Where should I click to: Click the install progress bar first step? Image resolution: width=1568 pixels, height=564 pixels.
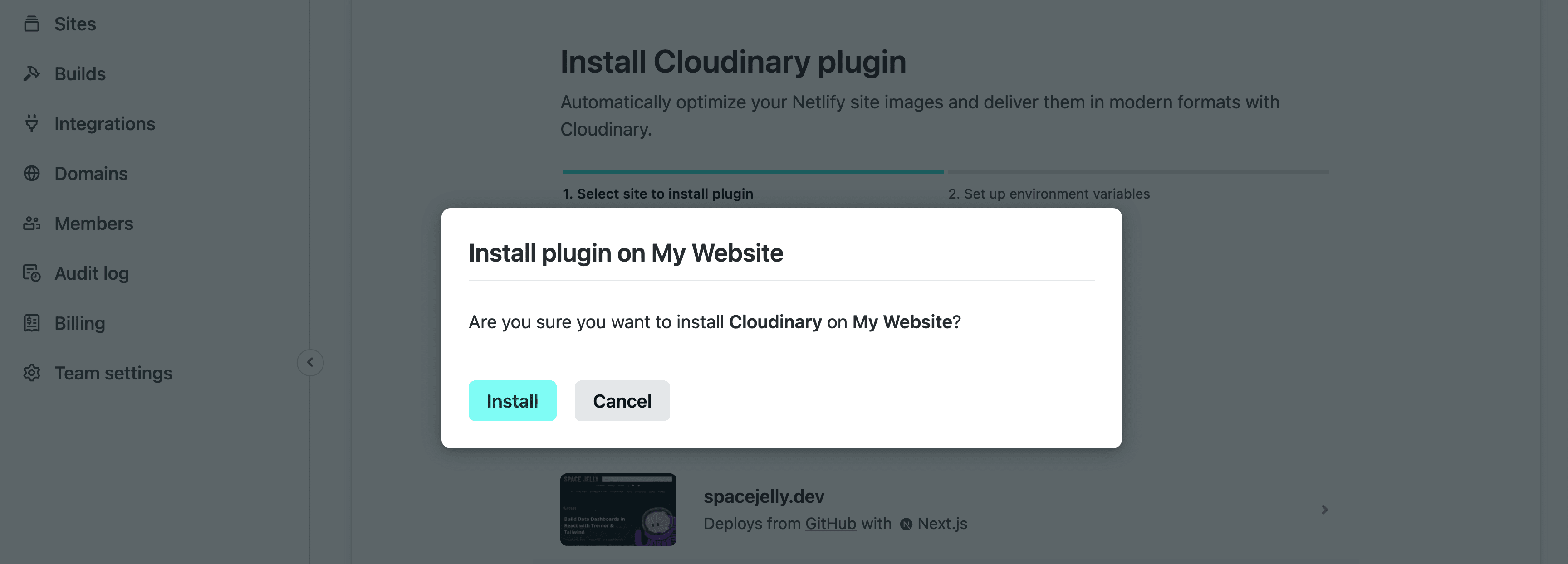752,171
